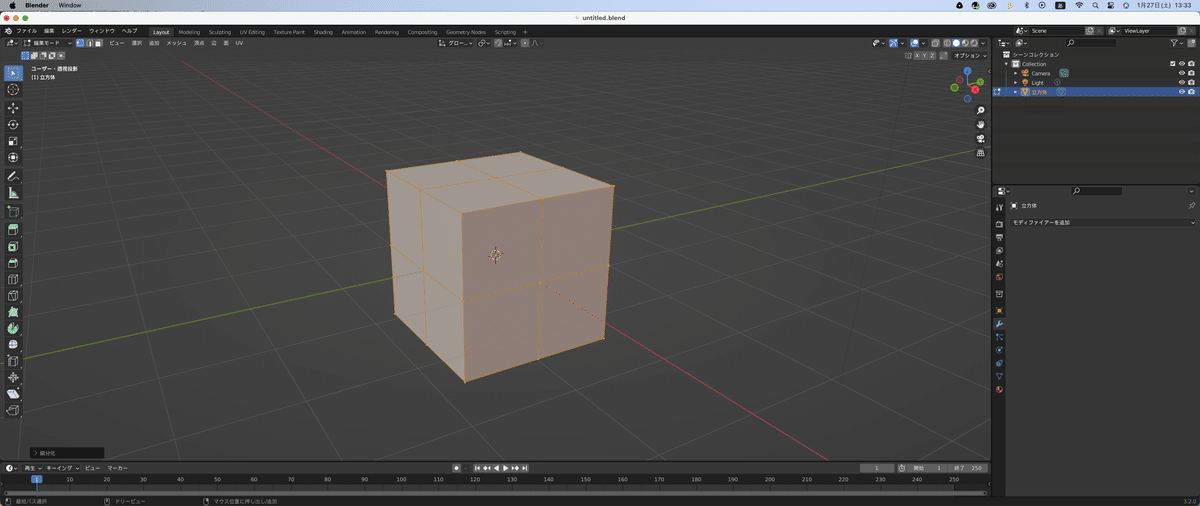Toggle Collection visibility eye icon
The width and height of the screenshot is (1200, 506).
click(1181, 64)
